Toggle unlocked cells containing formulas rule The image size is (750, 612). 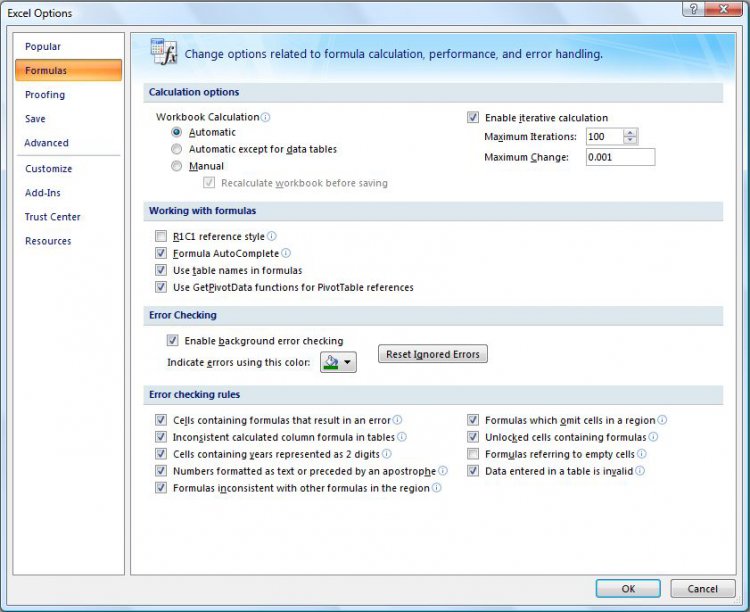coord(473,437)
